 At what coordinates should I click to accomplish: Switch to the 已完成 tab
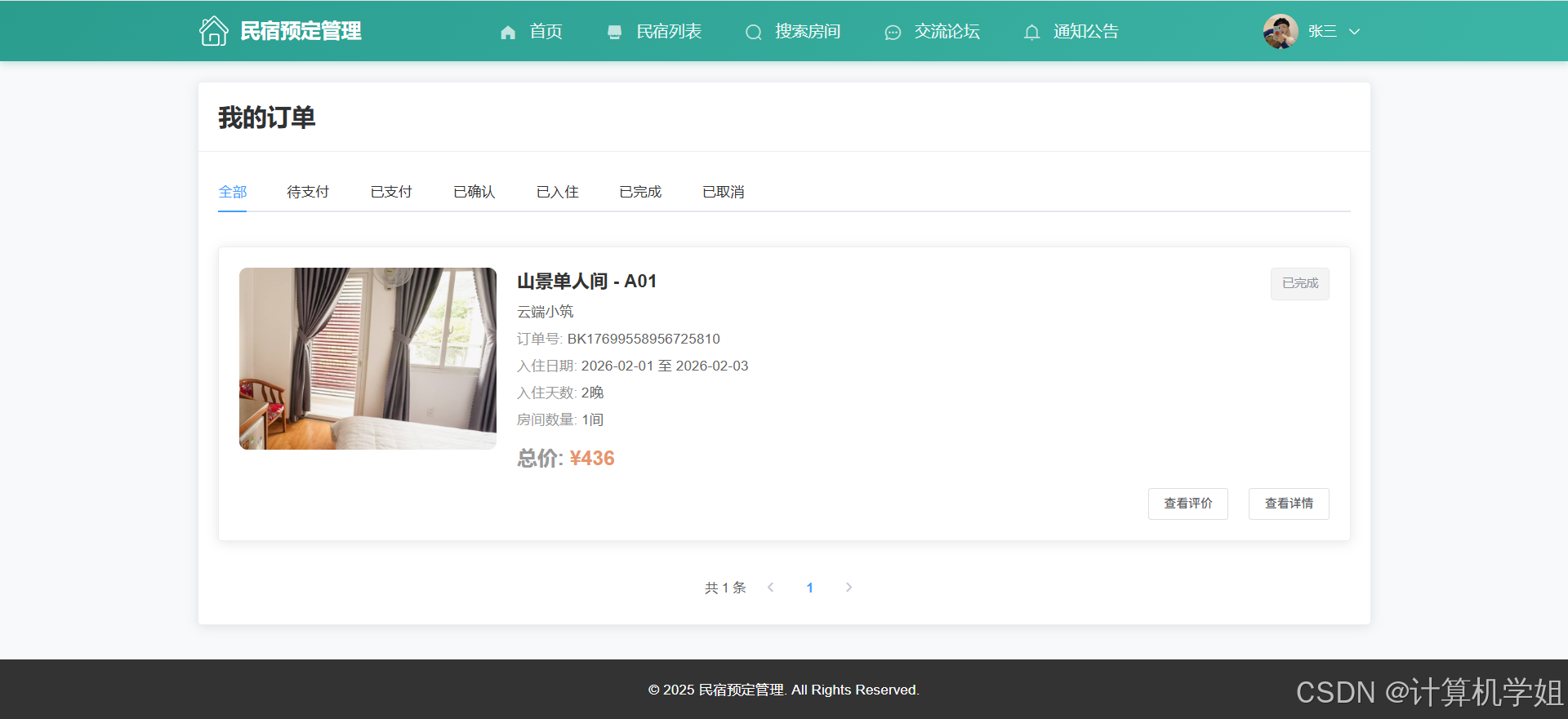640,192
